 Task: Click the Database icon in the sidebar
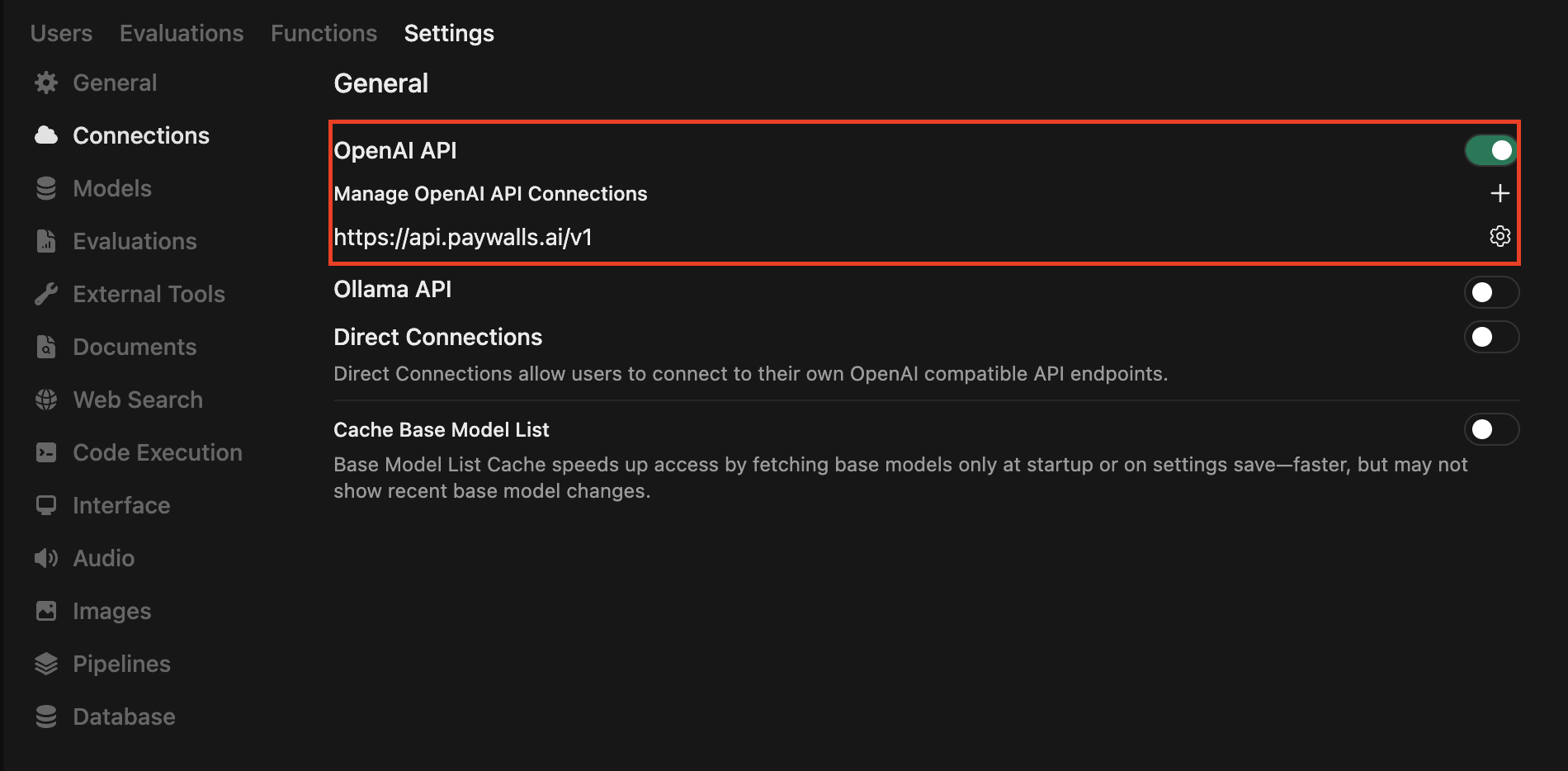(45, 716)
